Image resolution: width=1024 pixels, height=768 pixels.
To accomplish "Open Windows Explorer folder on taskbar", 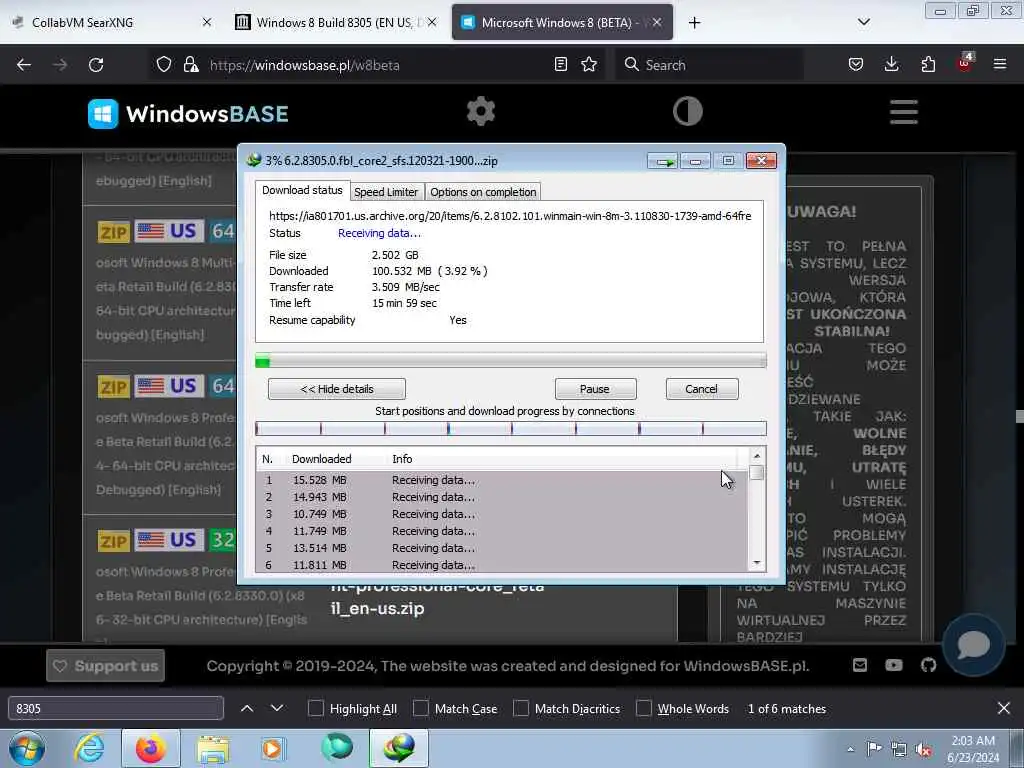I will (213, 748).
